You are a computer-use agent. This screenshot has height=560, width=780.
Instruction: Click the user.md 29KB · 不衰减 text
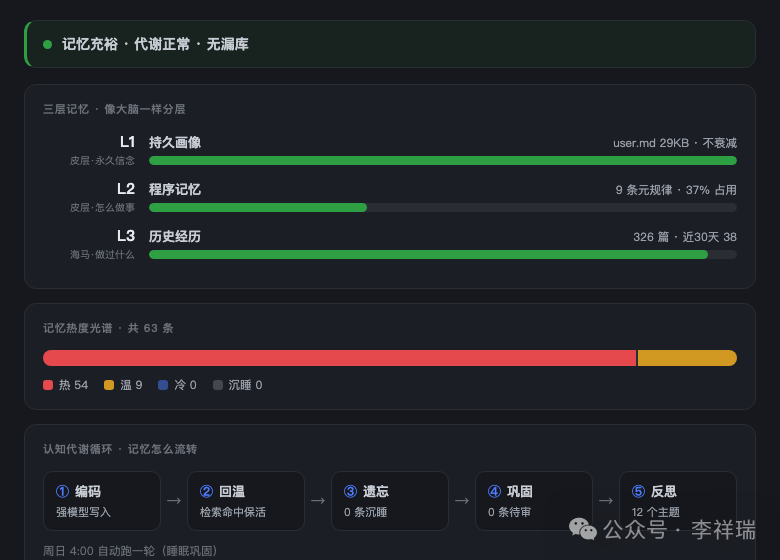(x=675, y=143)
